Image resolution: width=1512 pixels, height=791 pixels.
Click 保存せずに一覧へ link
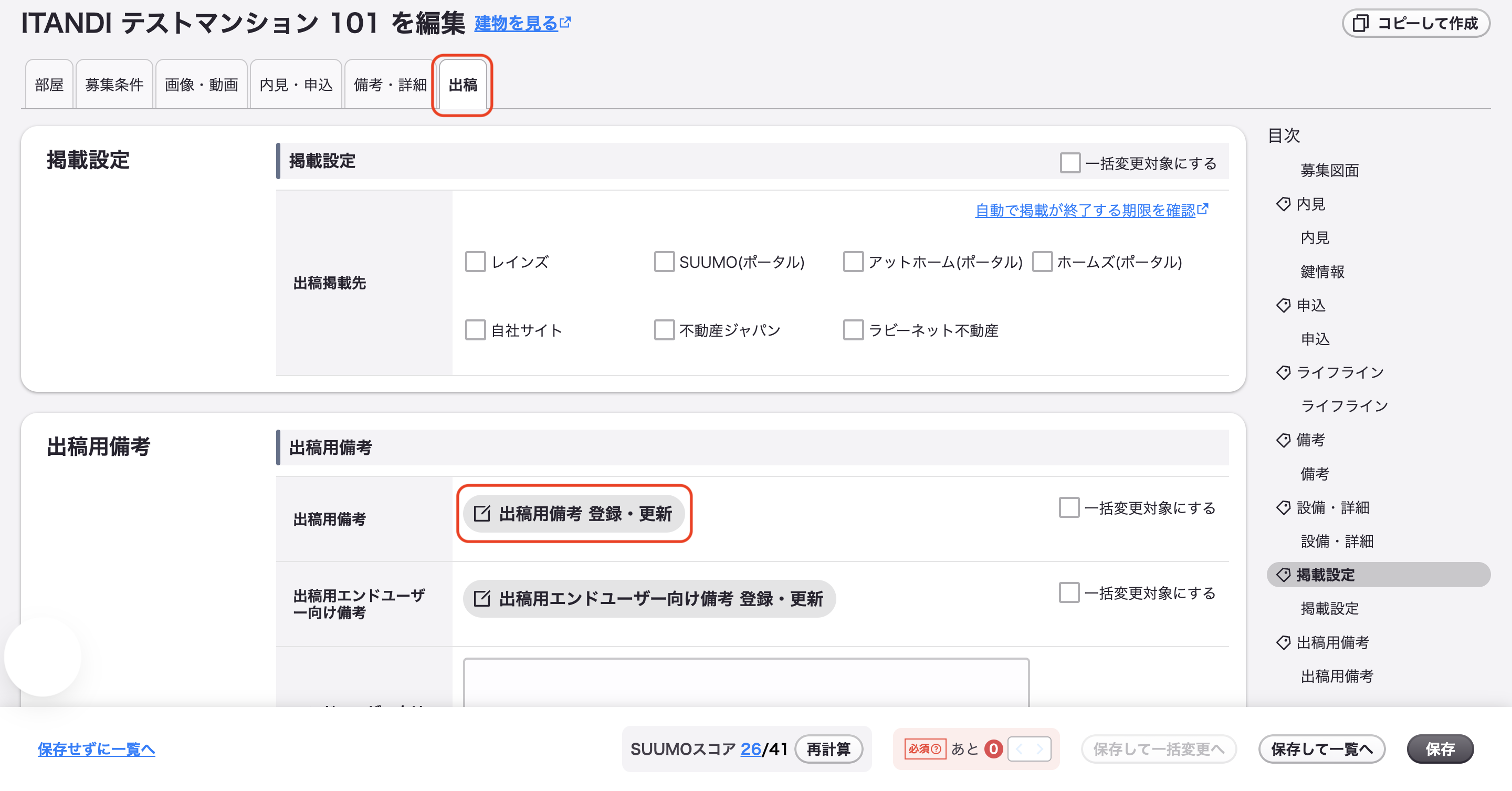pos(96,749)
